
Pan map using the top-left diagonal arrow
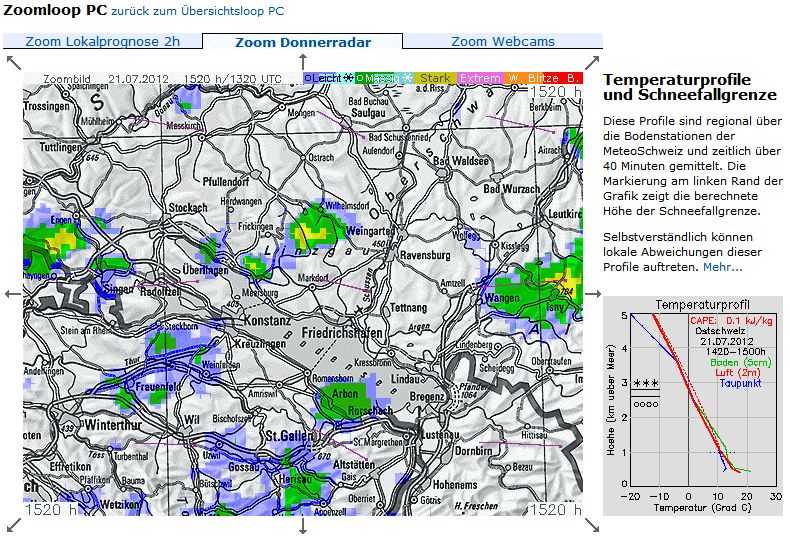coord(13,62)
